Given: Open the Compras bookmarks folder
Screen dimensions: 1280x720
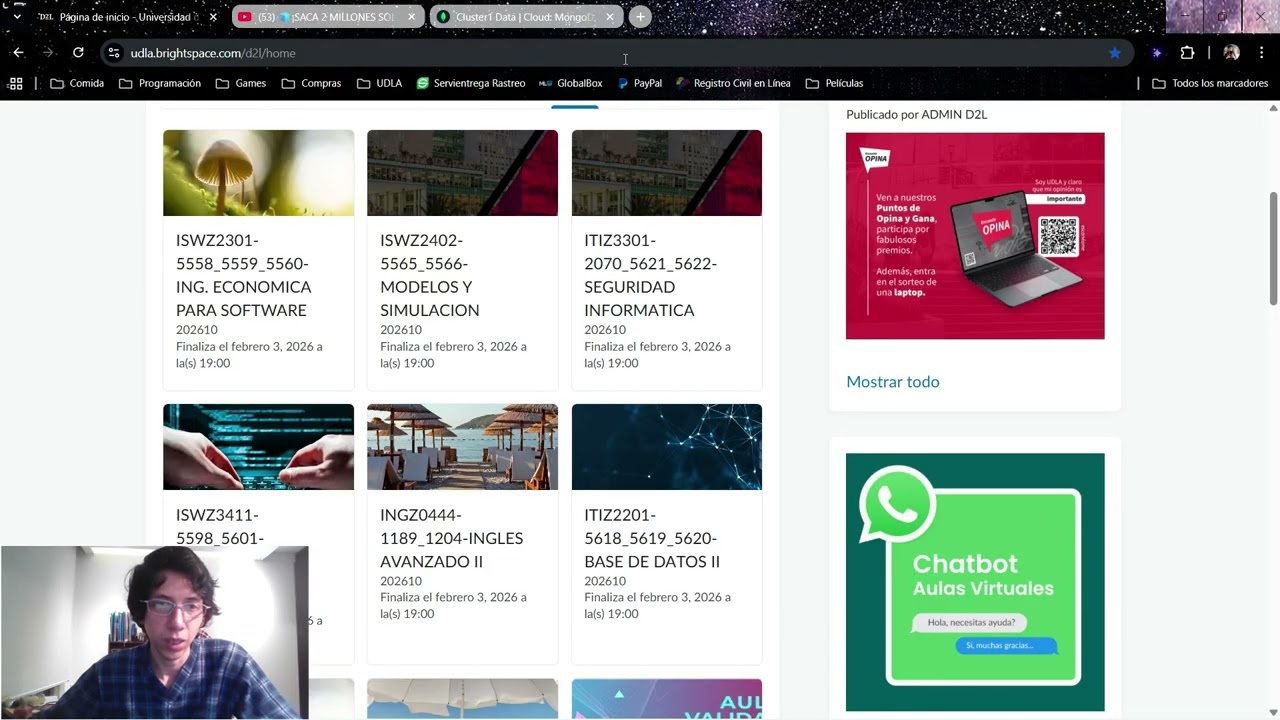Looking at the screenshot, I should coord(311,83).
